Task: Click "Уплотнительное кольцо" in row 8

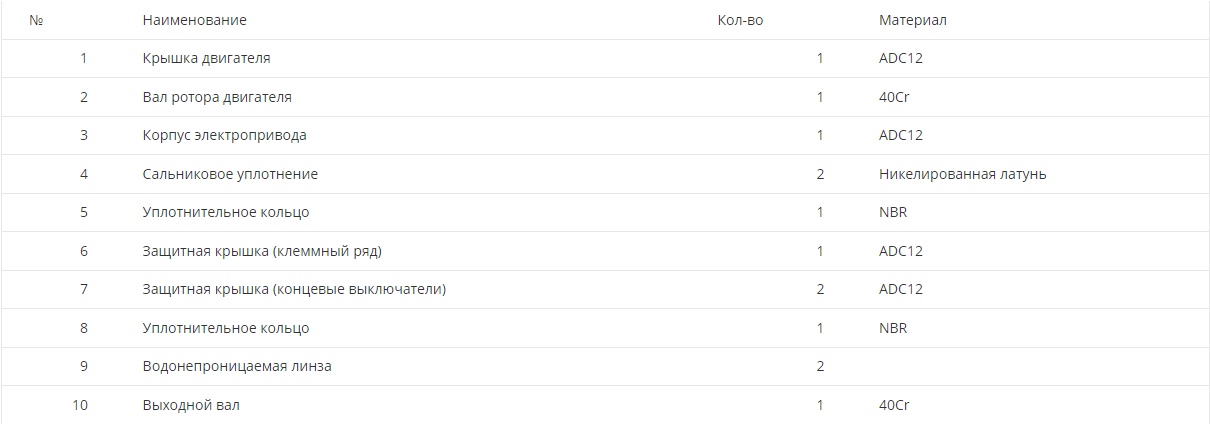Action: 226,328
